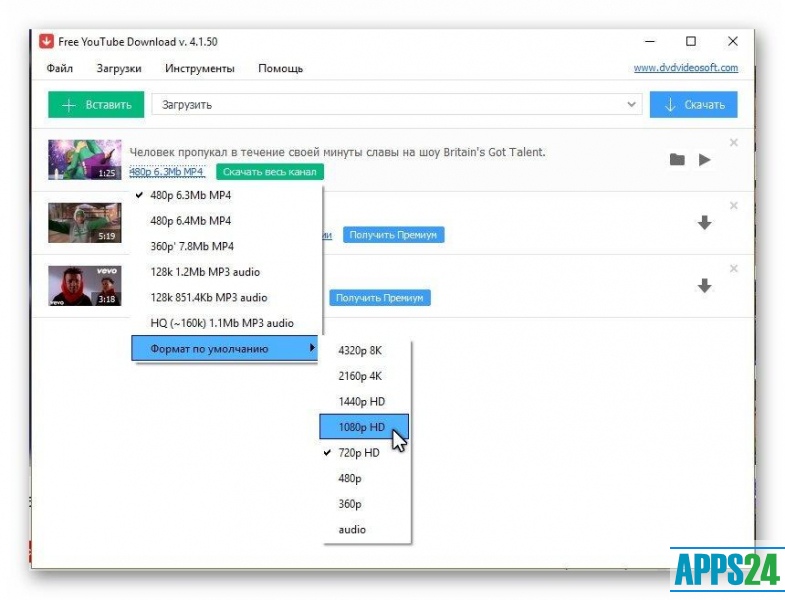
Task: Open the folder icon for the first video
Action: 677,160
